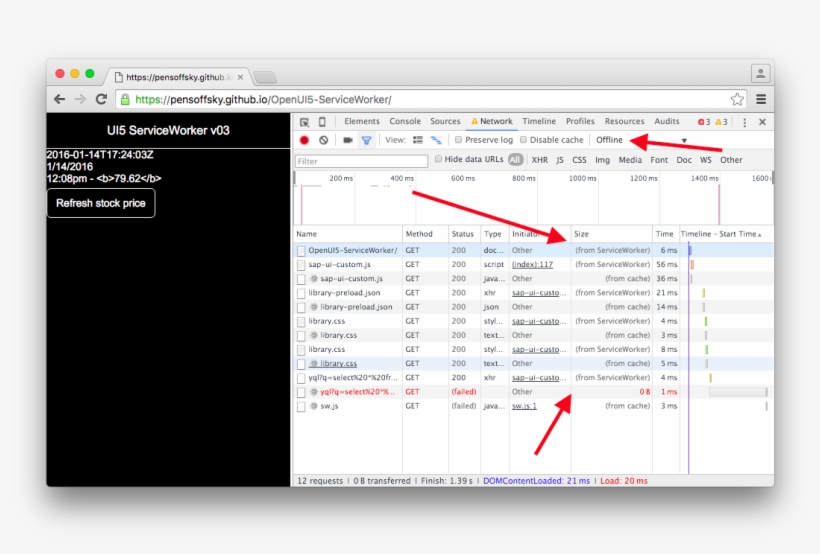The height and width of the screenshot is (554, 820).
Task: Select the OpenUI5-ServiceWorker/ request row
Action: click(x=533, y=250)
